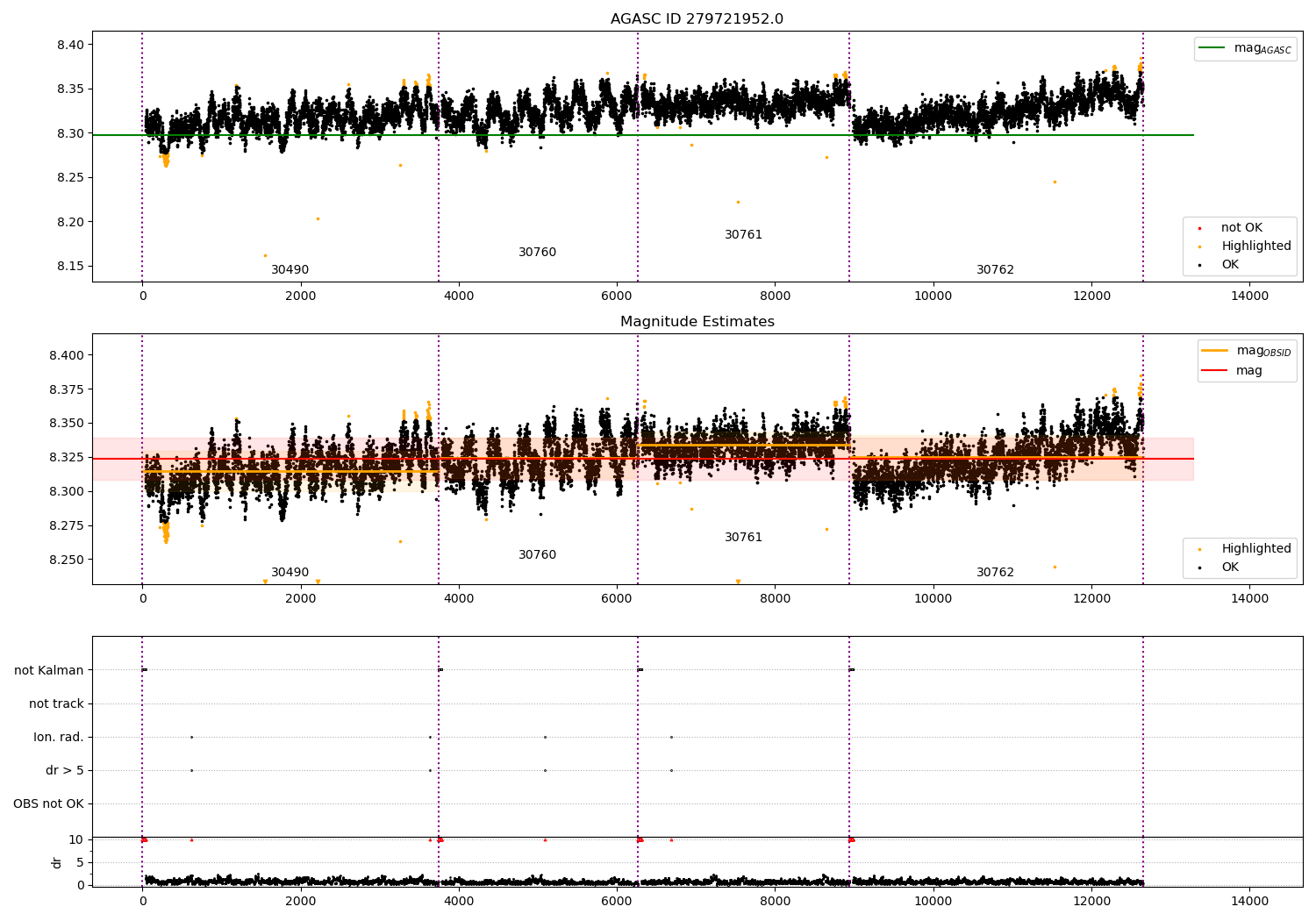The image size is (1316, 921).
Task: Click obsid label 30762 in Magnitude Estimates plot
Action: (x=995, y=573)
